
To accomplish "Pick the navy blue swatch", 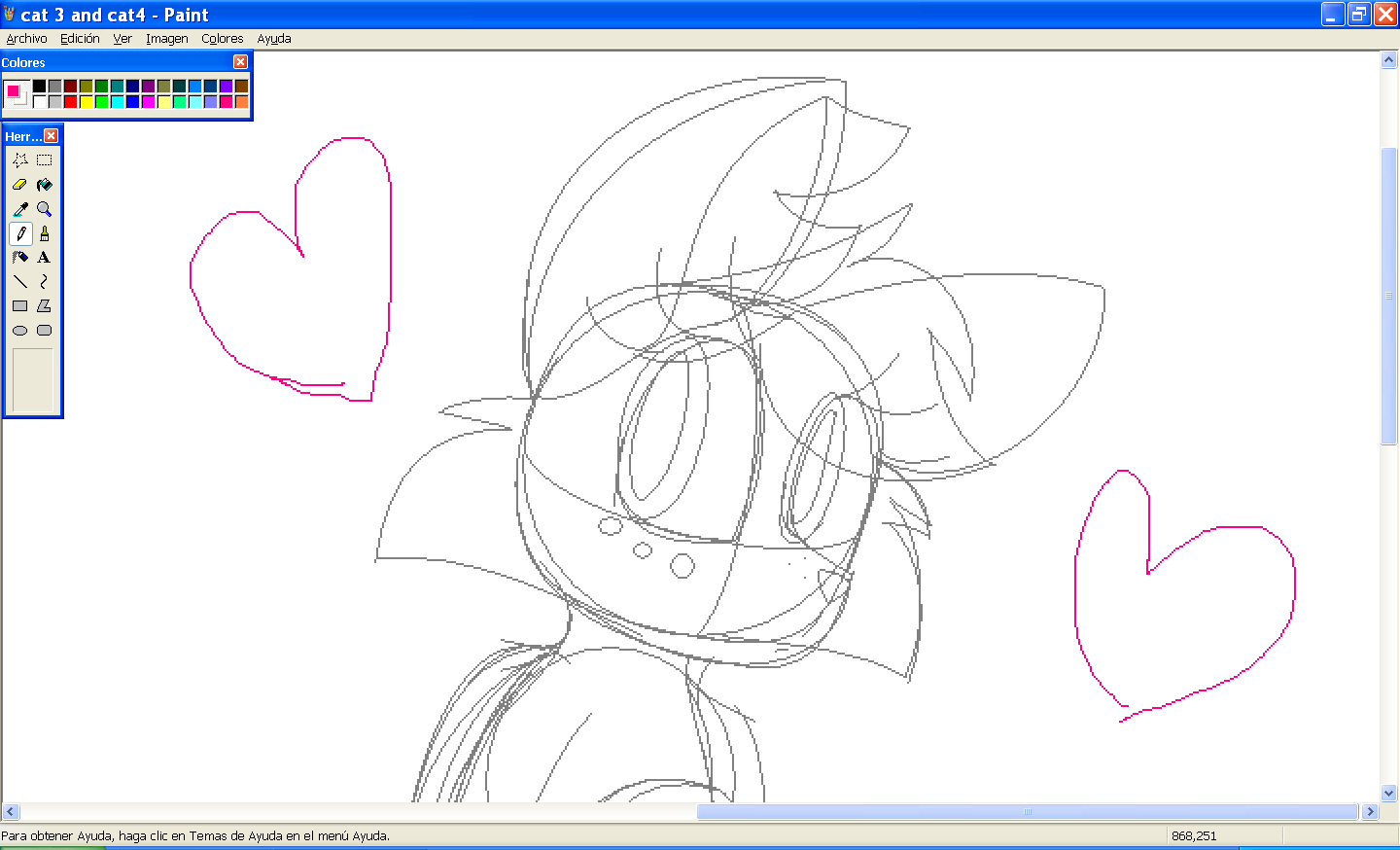I will point(133,86).
